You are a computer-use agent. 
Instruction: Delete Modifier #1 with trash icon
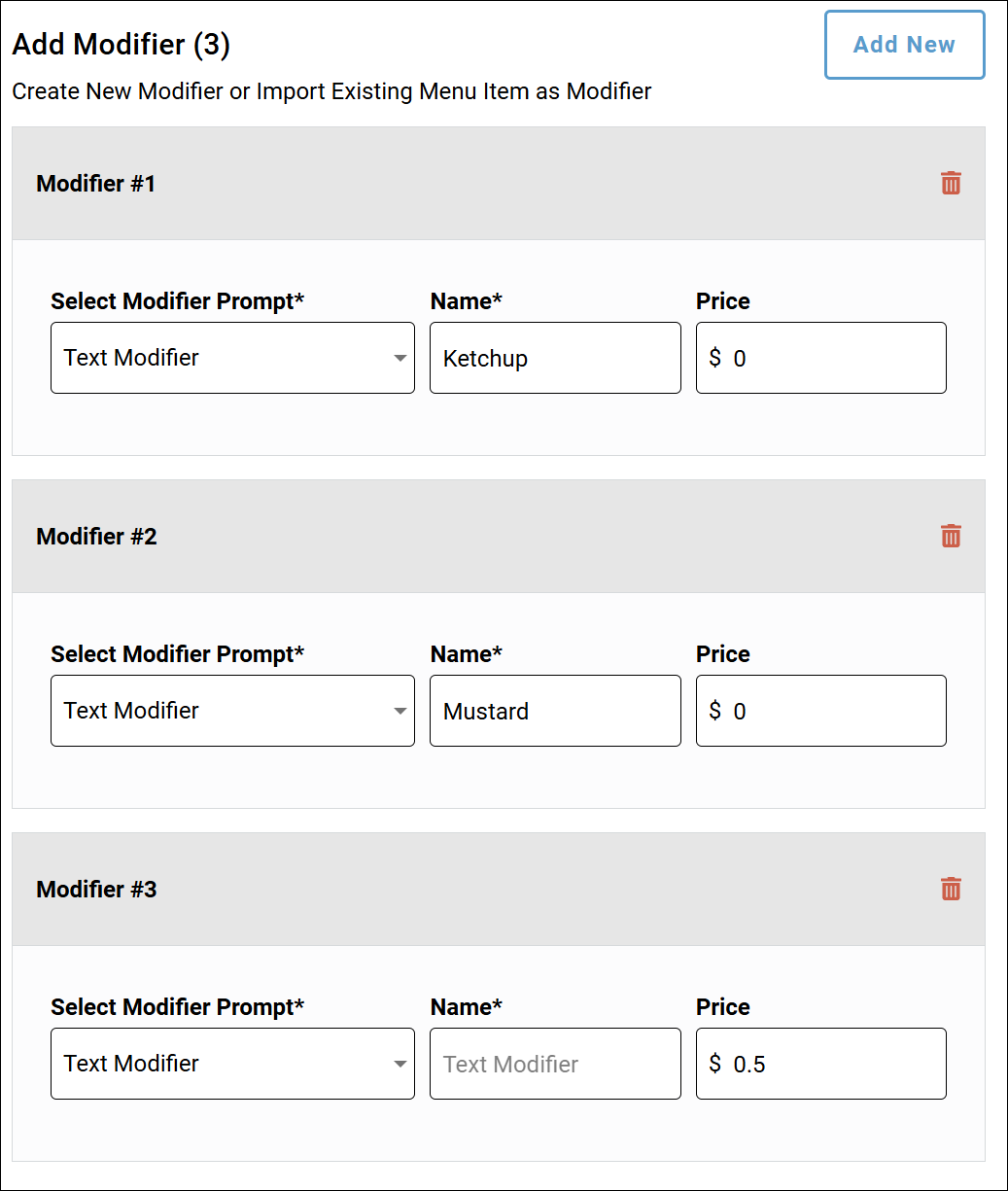tap(951, 183)
